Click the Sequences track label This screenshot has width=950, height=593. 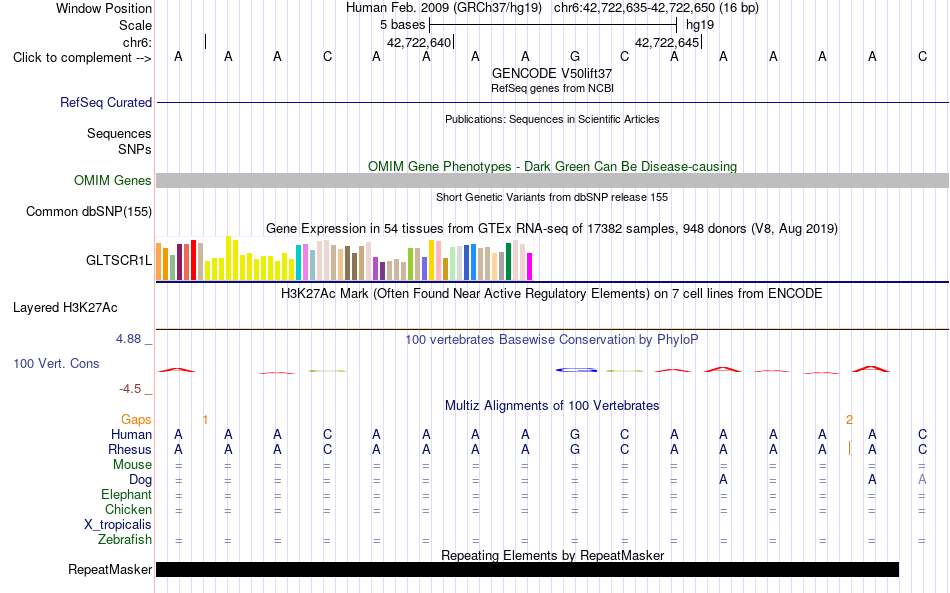pos(119,133)
